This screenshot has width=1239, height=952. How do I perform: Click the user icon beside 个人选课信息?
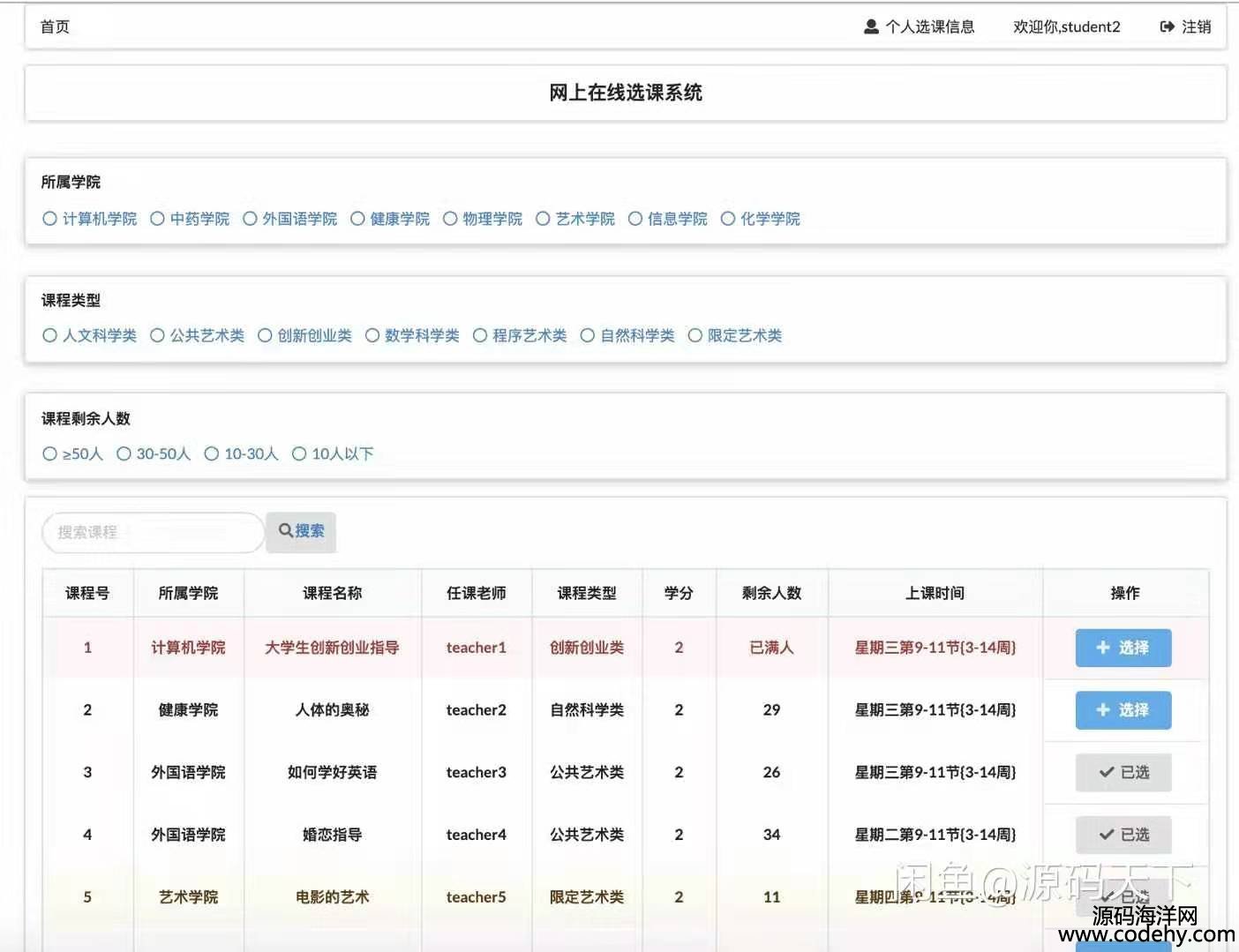coord(871,26)
